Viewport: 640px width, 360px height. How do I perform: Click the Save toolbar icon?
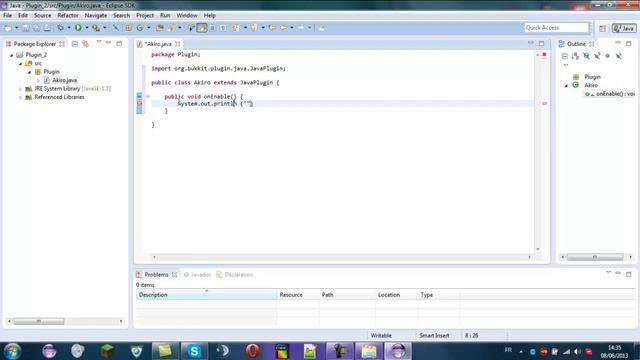(26, 28)
